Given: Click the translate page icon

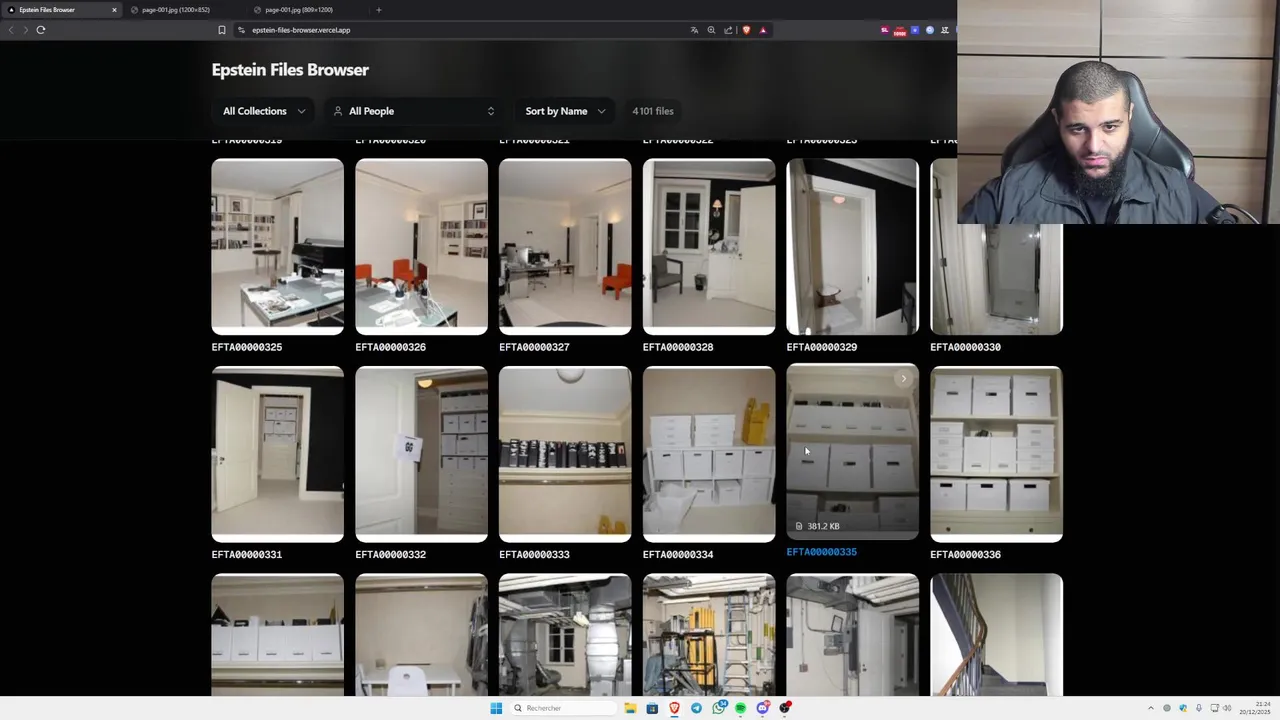Looking at the screenshot, I should (694, 30).
